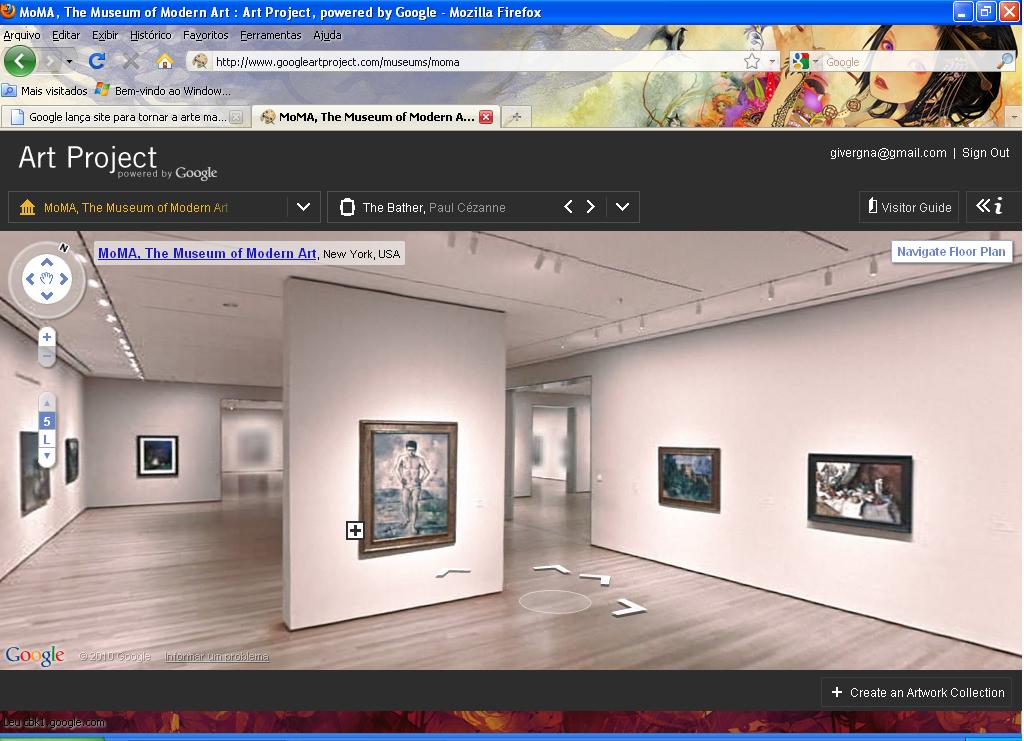Image resolution: width=1024 pixels, height=741 pixels.
Task: Close the Google lança site tab
Action: coord(236,117)
